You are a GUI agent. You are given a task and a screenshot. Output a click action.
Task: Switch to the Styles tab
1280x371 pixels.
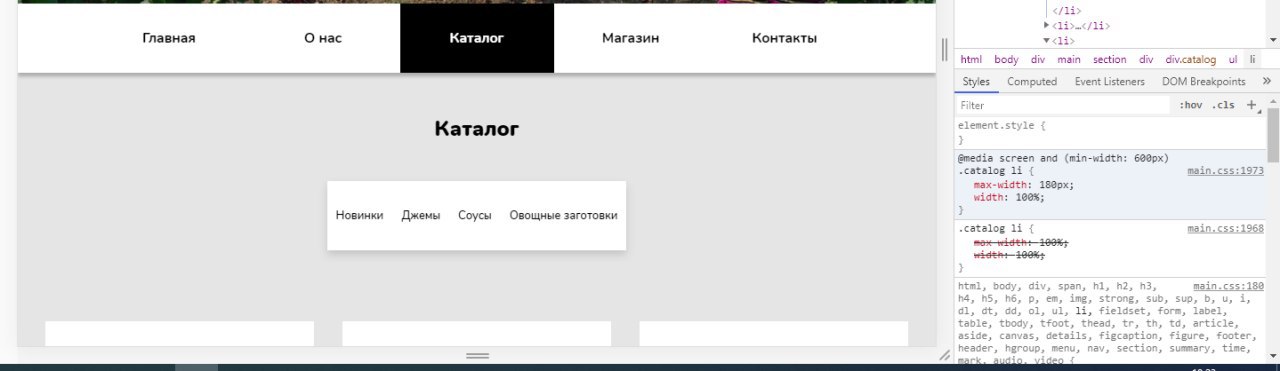tap(976, 82)
